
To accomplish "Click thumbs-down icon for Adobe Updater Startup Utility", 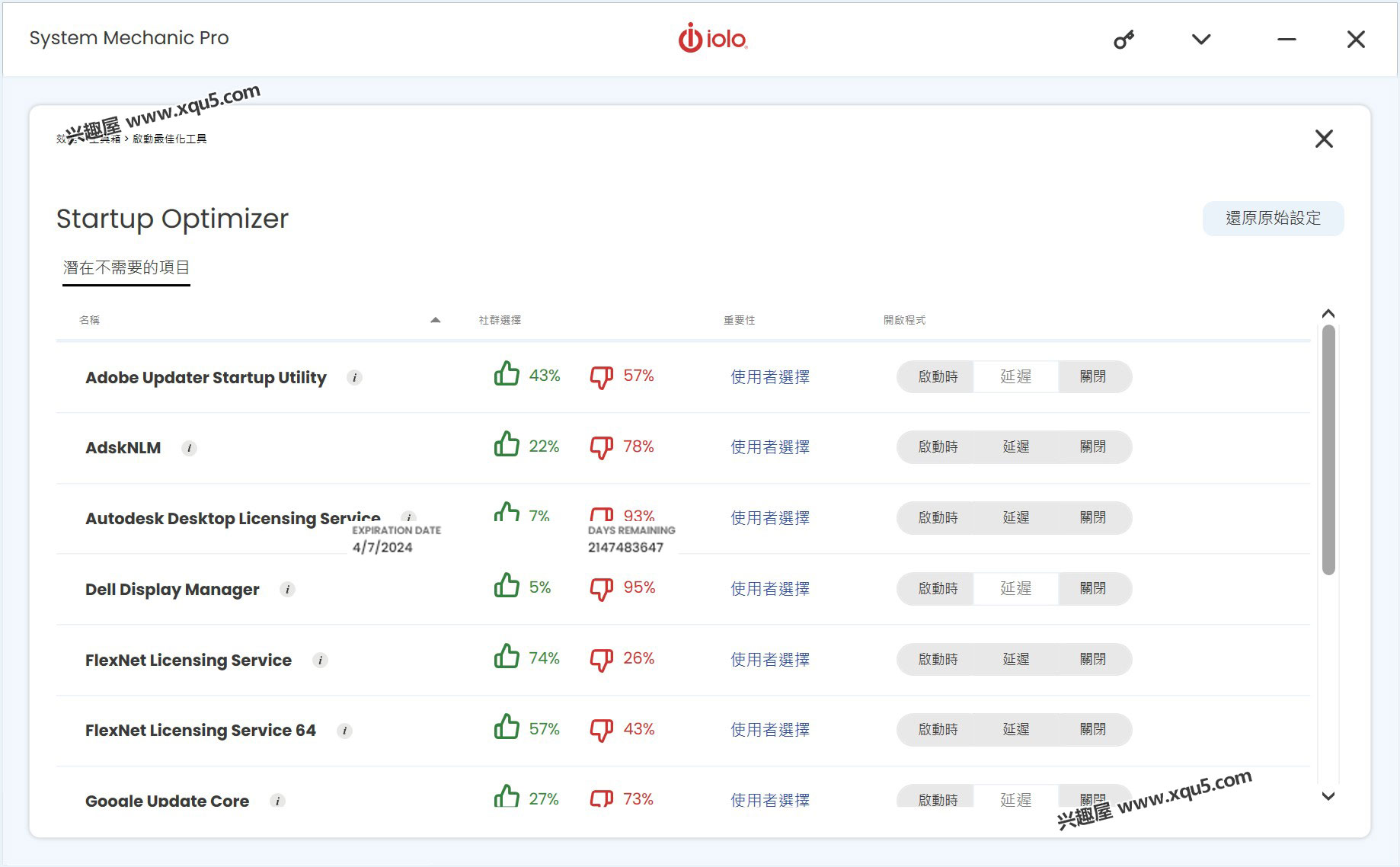I will [602, 378].
